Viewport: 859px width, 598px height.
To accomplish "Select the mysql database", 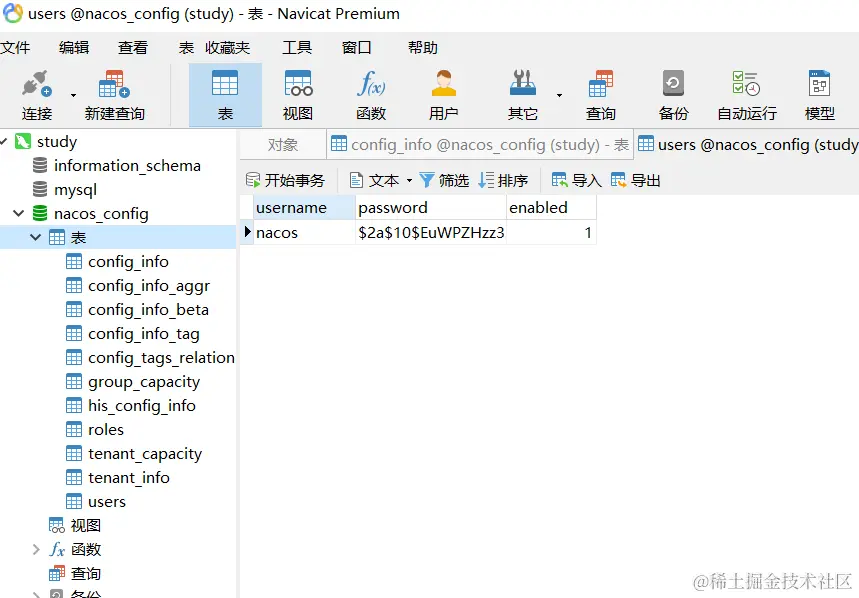I will pyautogui.click(x=75, y=189).
